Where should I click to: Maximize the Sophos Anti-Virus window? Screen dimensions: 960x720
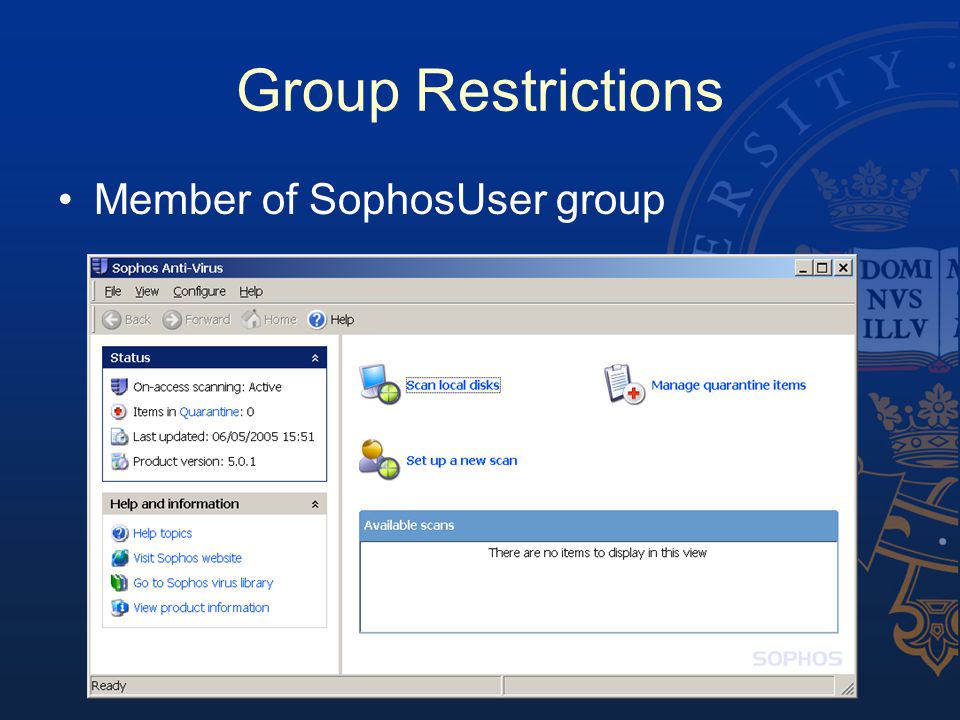point(822,268)
